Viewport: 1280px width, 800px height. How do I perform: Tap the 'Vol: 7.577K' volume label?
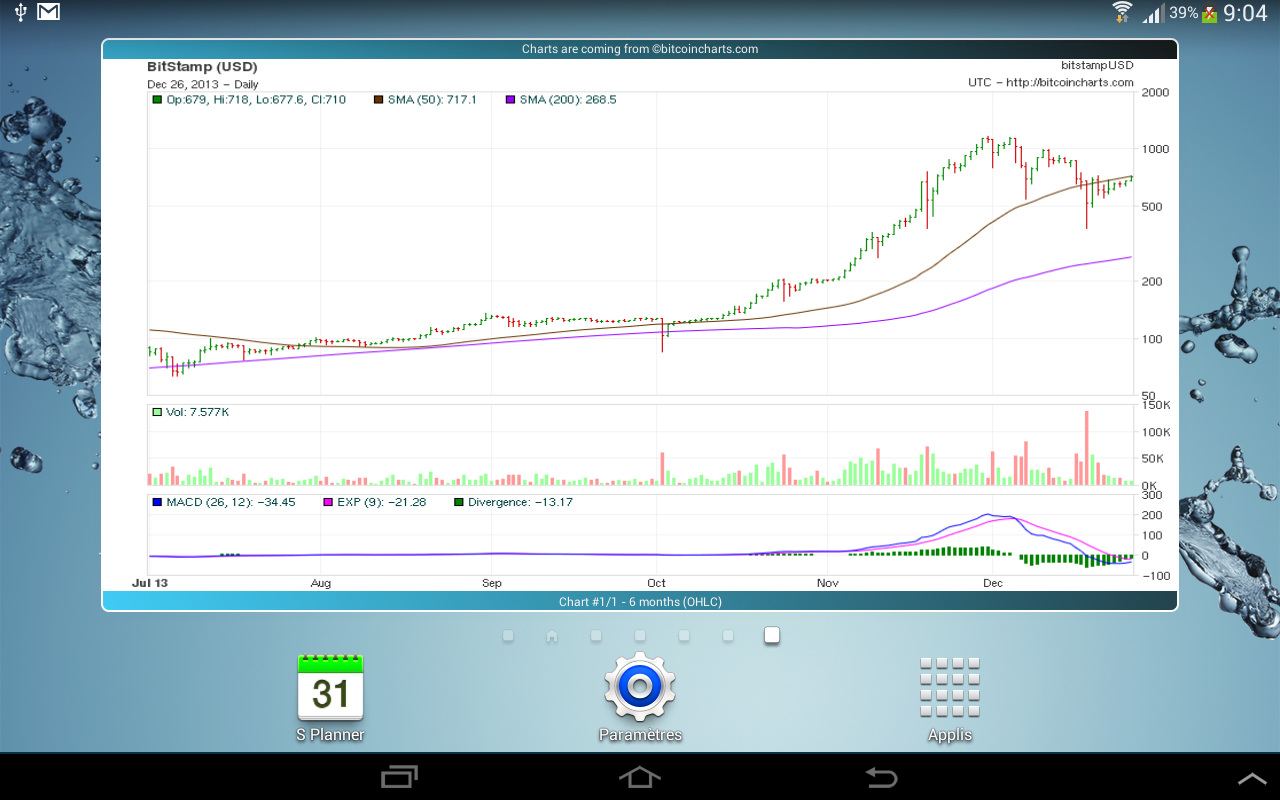197,412
